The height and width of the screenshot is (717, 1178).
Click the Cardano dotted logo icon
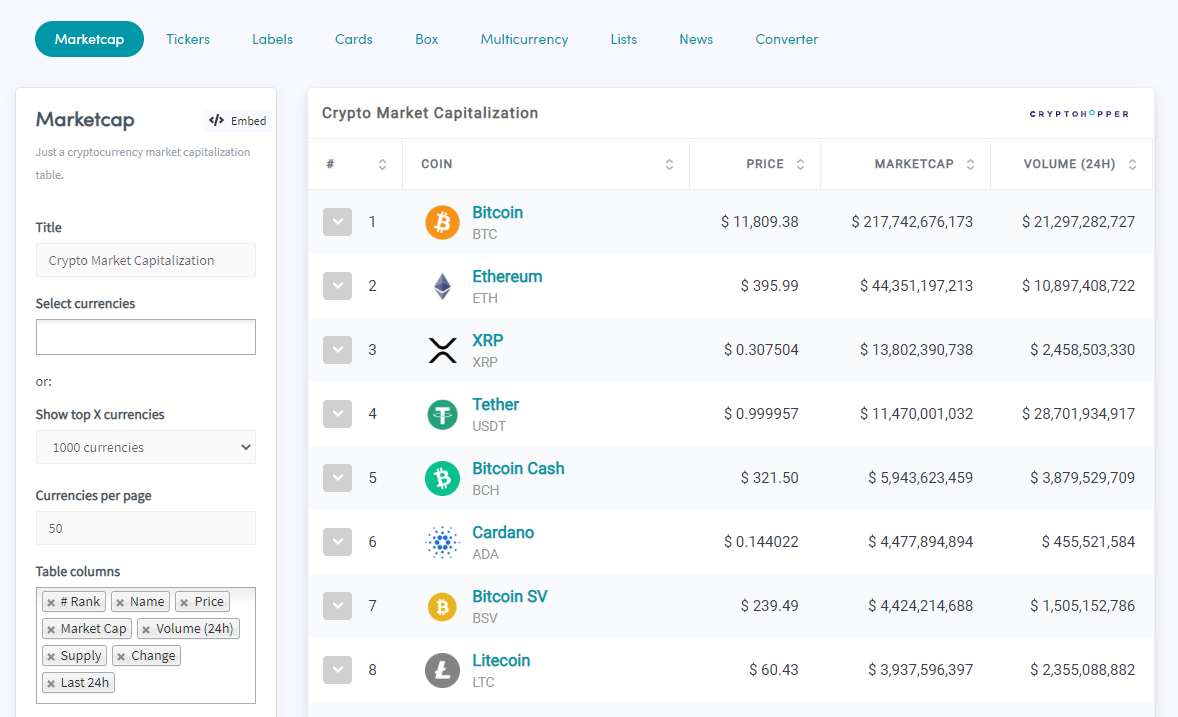(x=443, y=542)
